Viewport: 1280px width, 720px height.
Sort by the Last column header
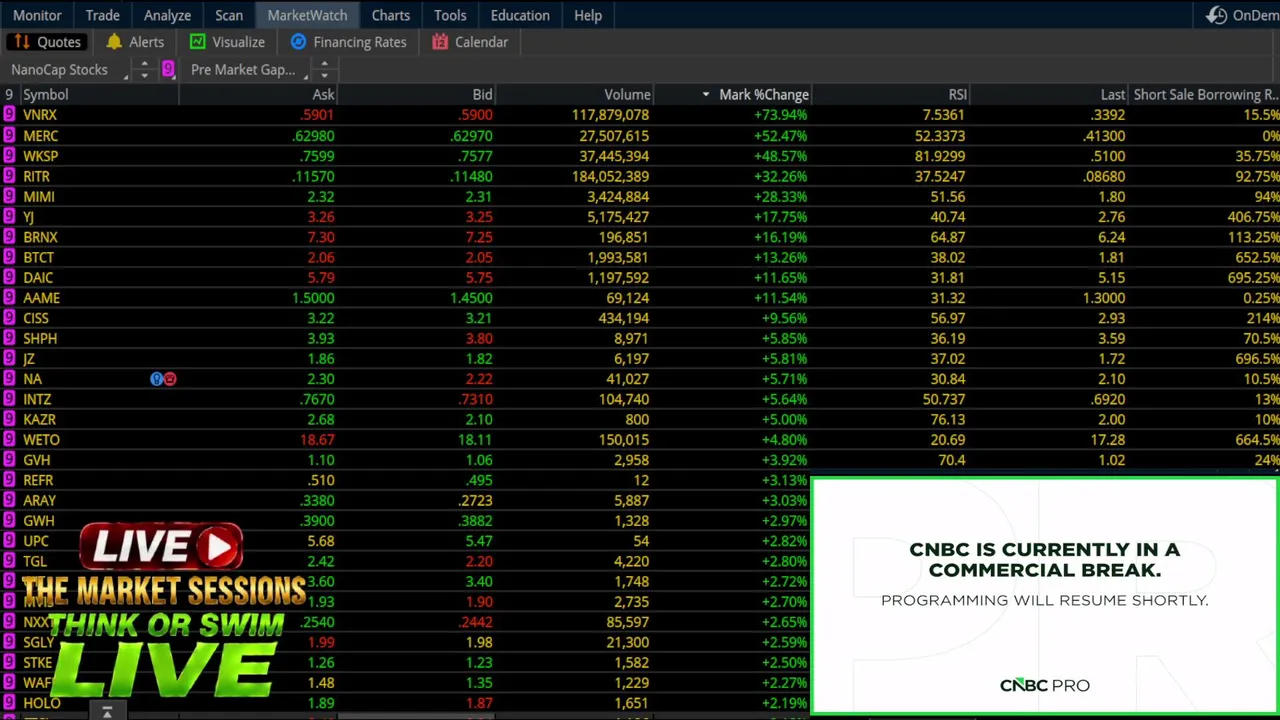click(x=1049, y=94)
